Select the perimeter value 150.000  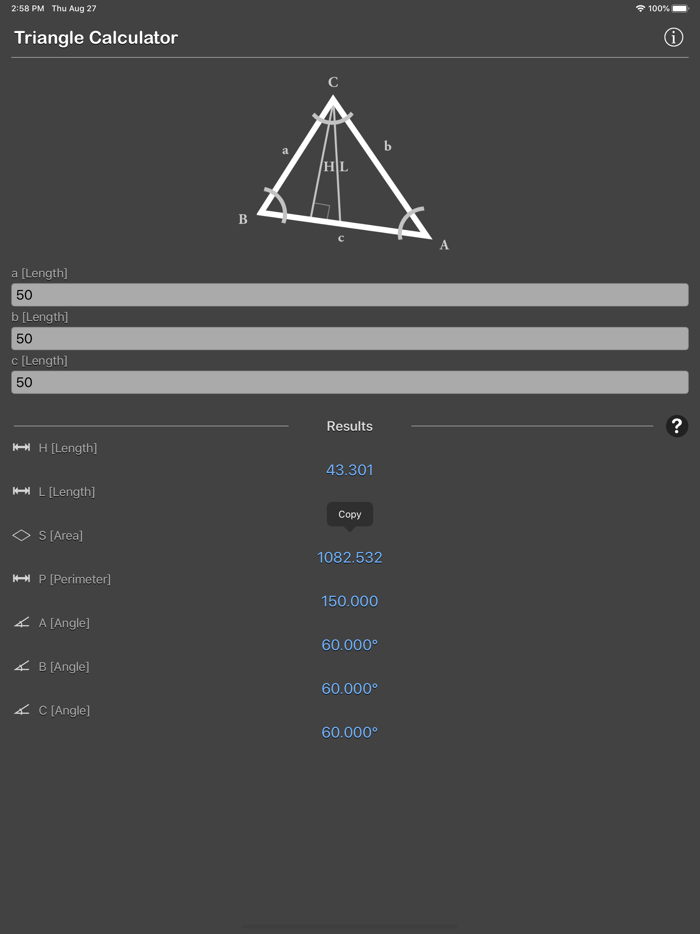pos(350,601)
